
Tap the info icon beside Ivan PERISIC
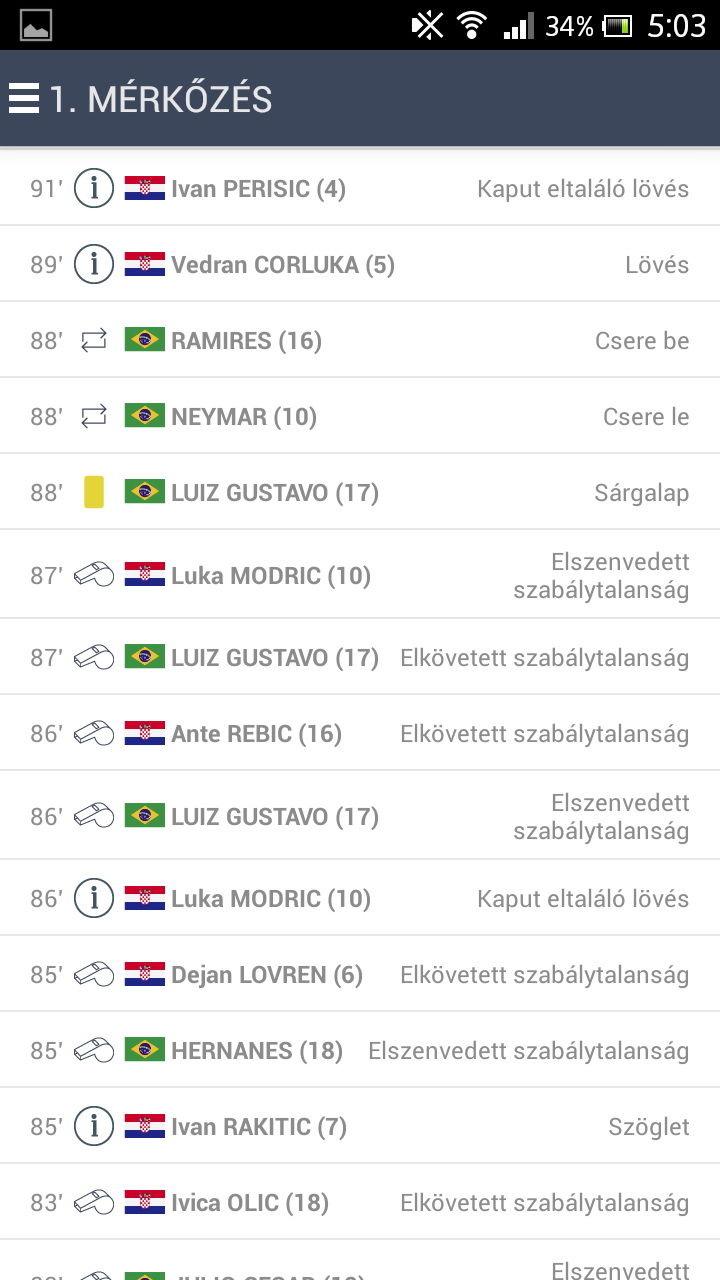click(94, 188)
